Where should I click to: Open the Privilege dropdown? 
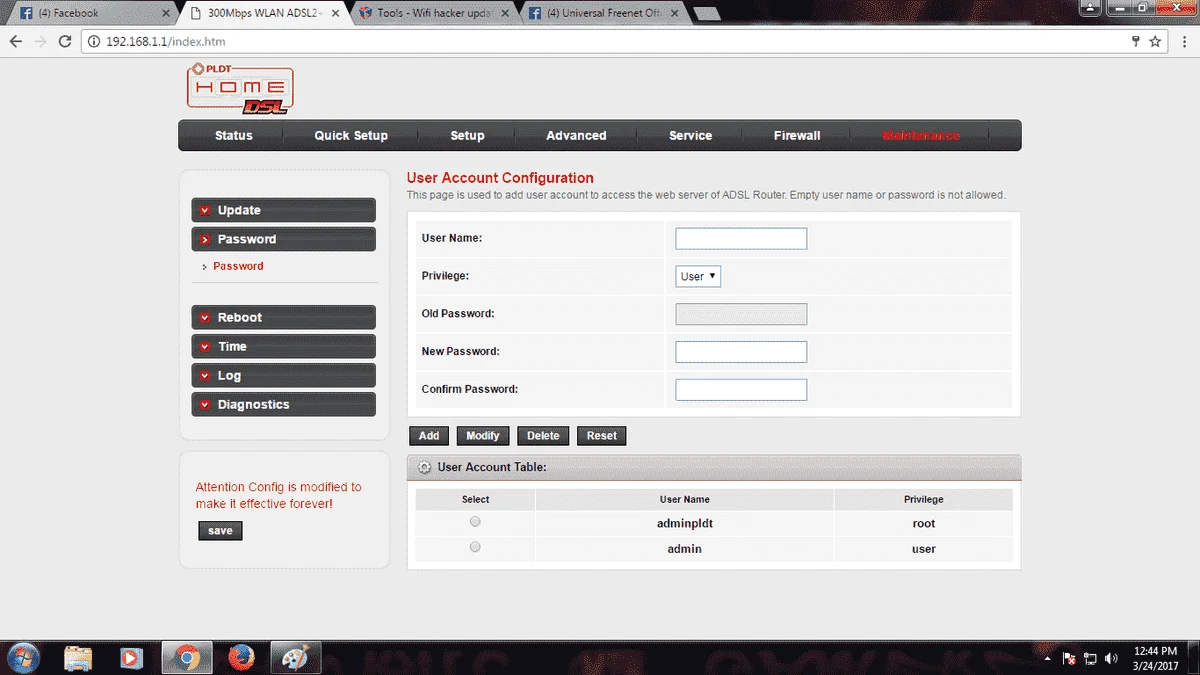pos(698,276)
